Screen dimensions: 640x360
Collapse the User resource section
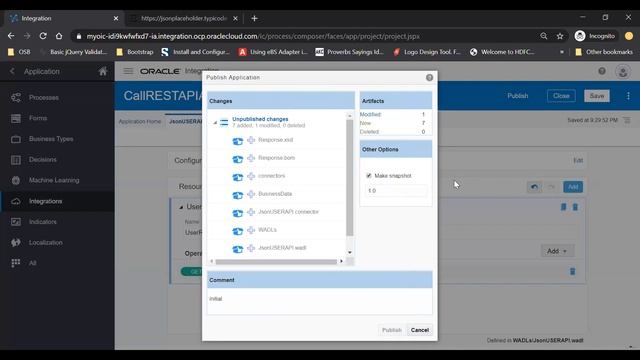pos(181,207)
